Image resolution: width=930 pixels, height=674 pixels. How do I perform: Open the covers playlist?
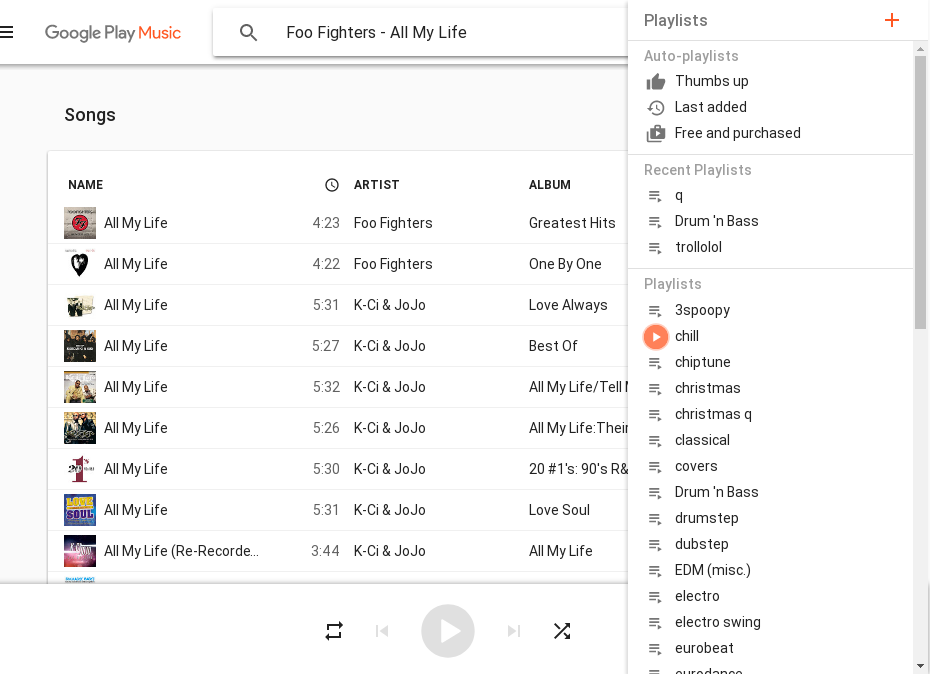(x=696, y=466)
